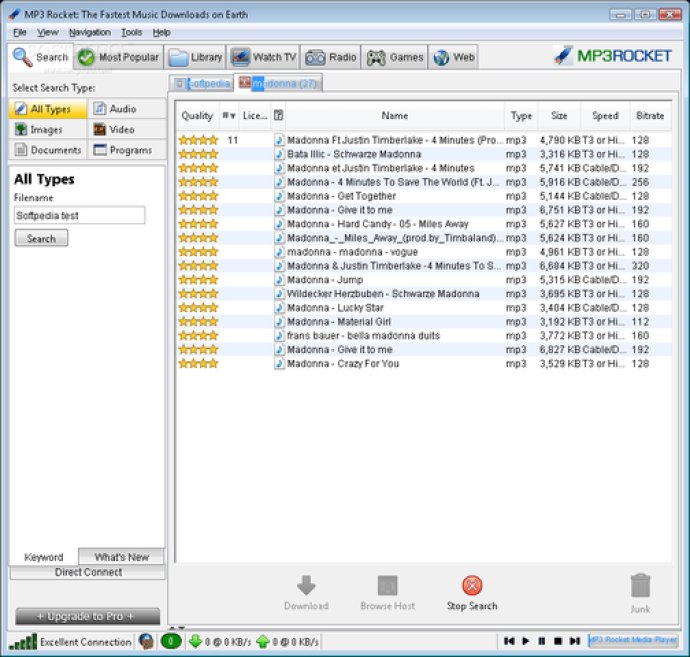The width and height of the screenshot is (690, 657).
Task: Switch to the Radio tab
Action: coord(330,57)
